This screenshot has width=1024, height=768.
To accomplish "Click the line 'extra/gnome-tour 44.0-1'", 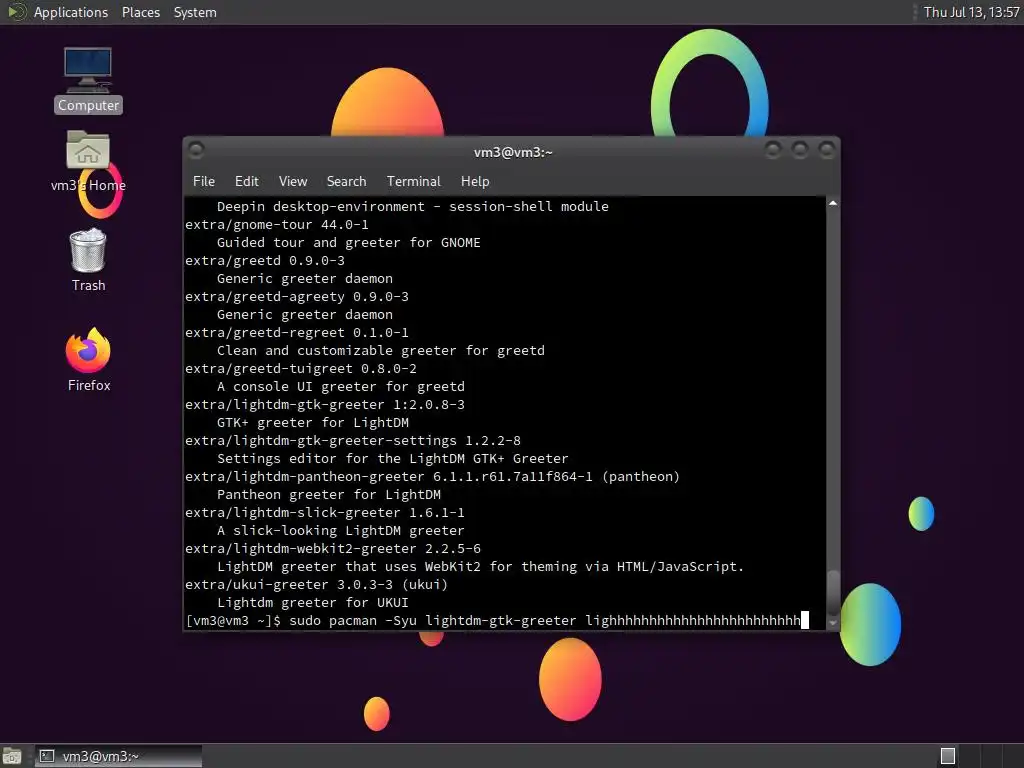I will point(277,225).
